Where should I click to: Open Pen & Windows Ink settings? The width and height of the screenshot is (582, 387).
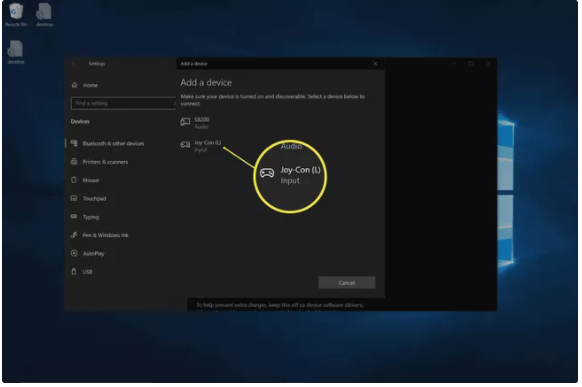105,235
